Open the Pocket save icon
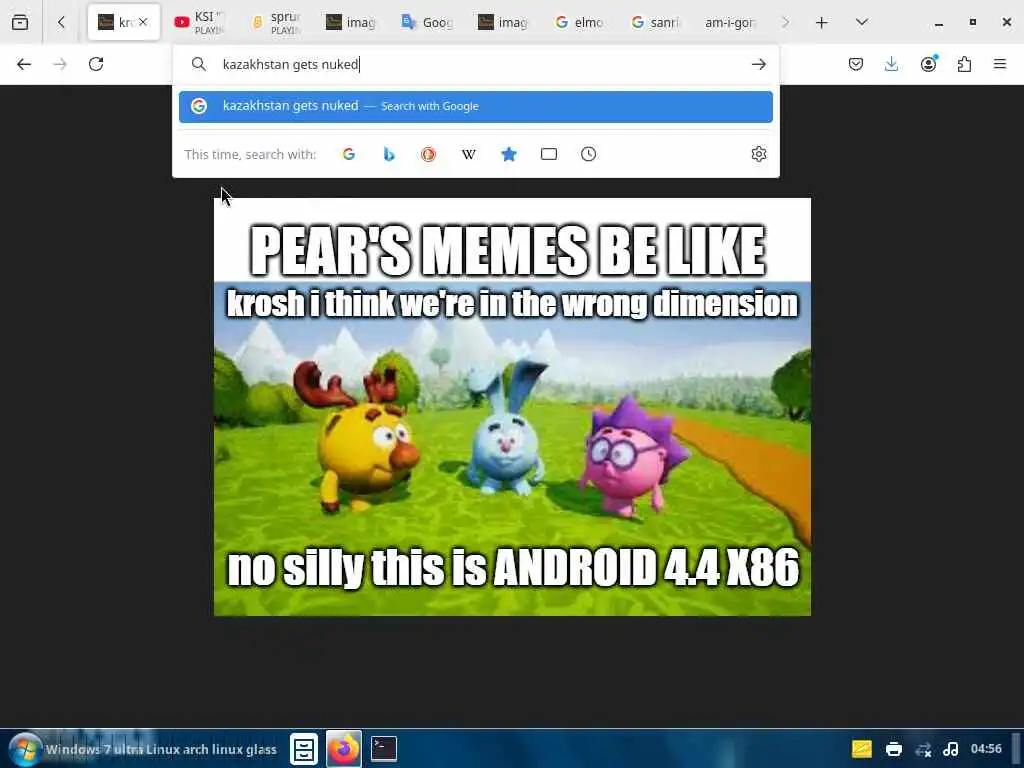Viewport: 1024px width, 768px height. [x=856, y=64]
